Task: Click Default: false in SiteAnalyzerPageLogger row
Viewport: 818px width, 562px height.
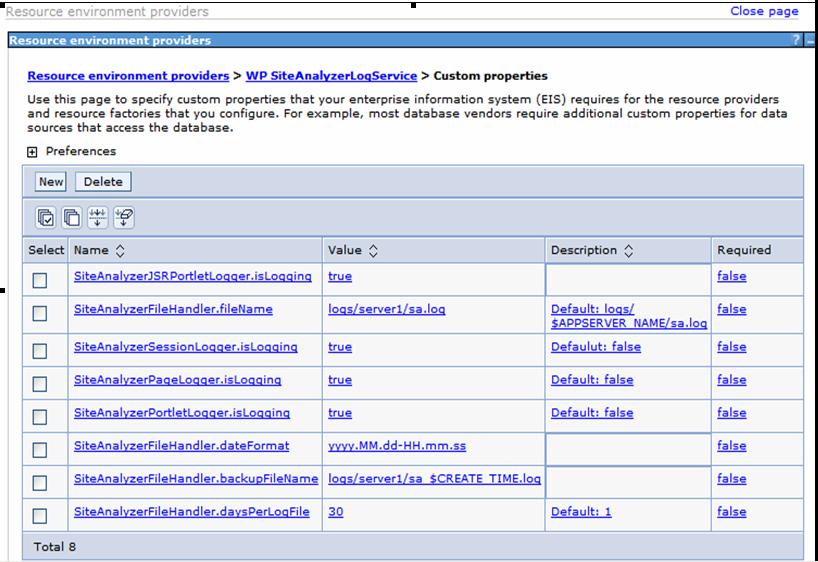Action: (592, 379)
